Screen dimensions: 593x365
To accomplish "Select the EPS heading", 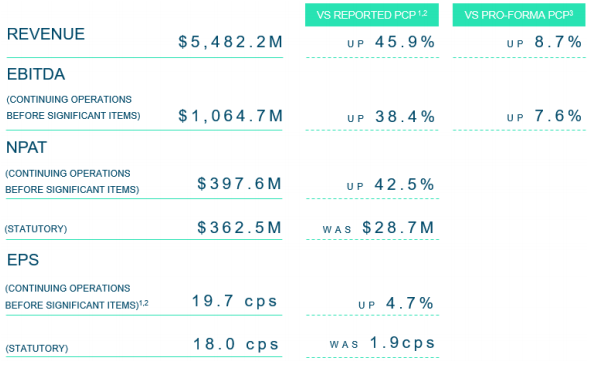I will 23,260.
